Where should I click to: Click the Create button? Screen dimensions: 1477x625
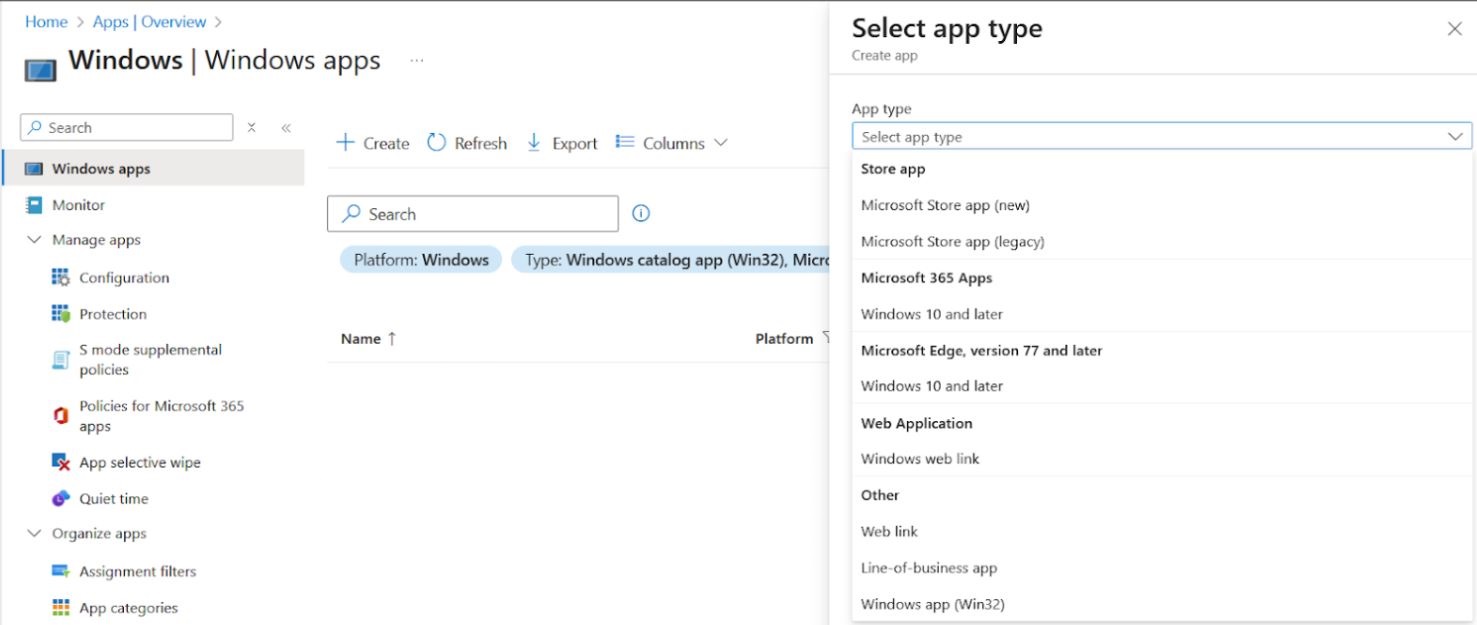pyautogui.click(x=373, y=143)
